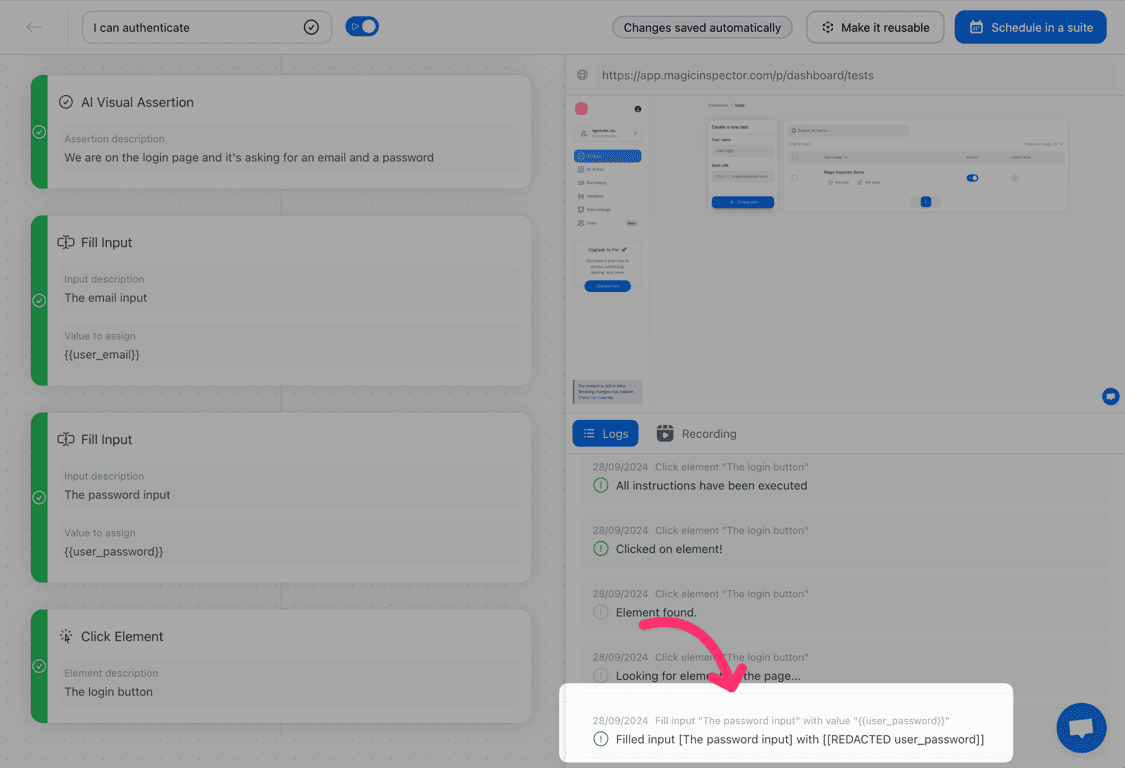Select the Click Element step title
This screenshot has width=1125, height=768.
[x=122, y=636]
